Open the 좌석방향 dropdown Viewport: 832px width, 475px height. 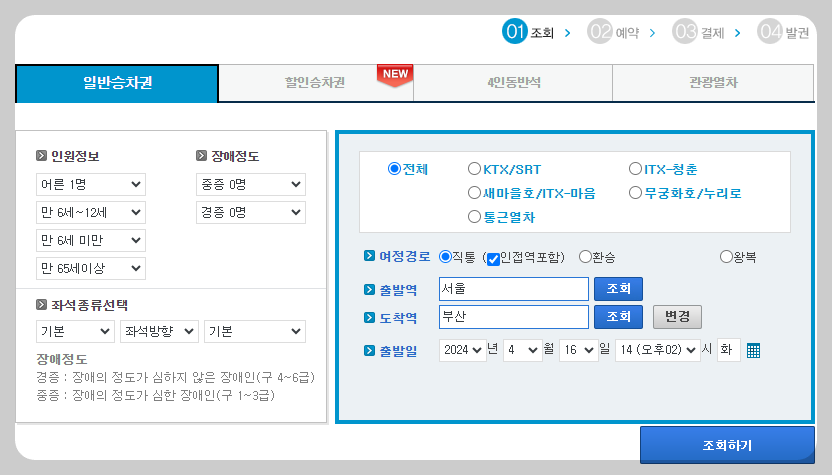click(x=159, y=331)
